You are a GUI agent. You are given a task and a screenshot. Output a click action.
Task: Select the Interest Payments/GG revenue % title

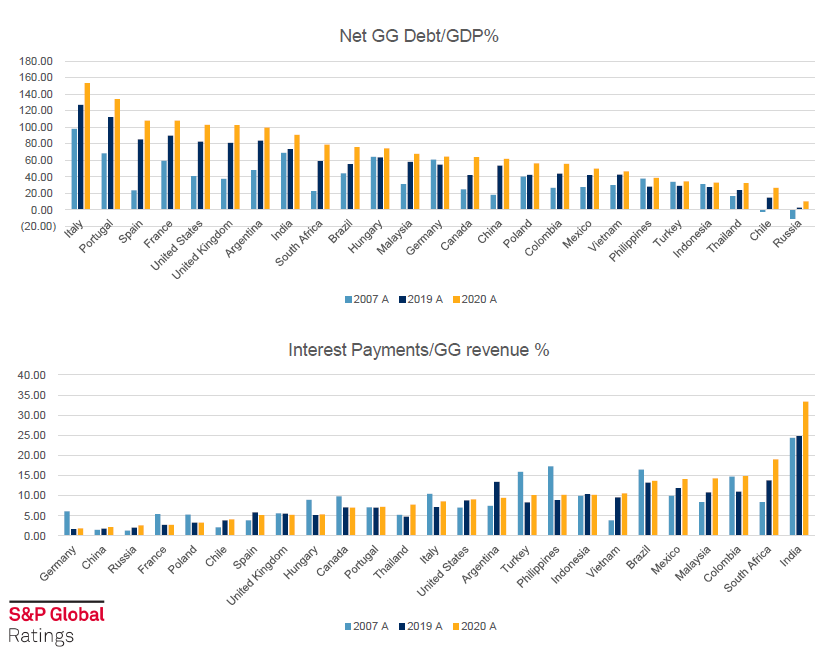[x=419, y=350]
